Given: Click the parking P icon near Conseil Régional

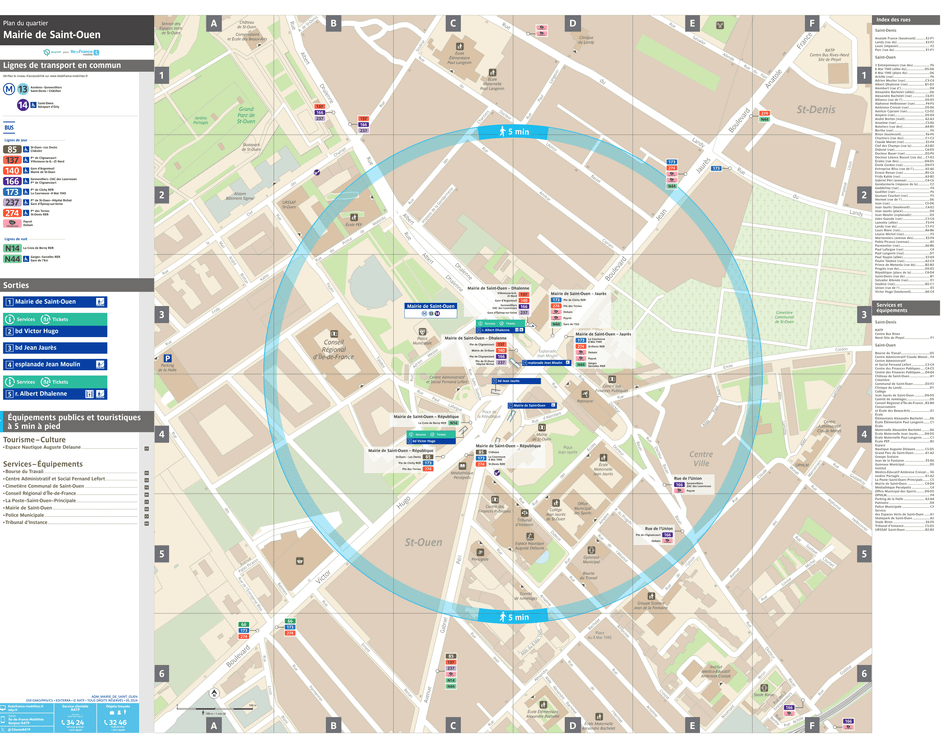Looking at the screenshot, I should pos(168,358).
